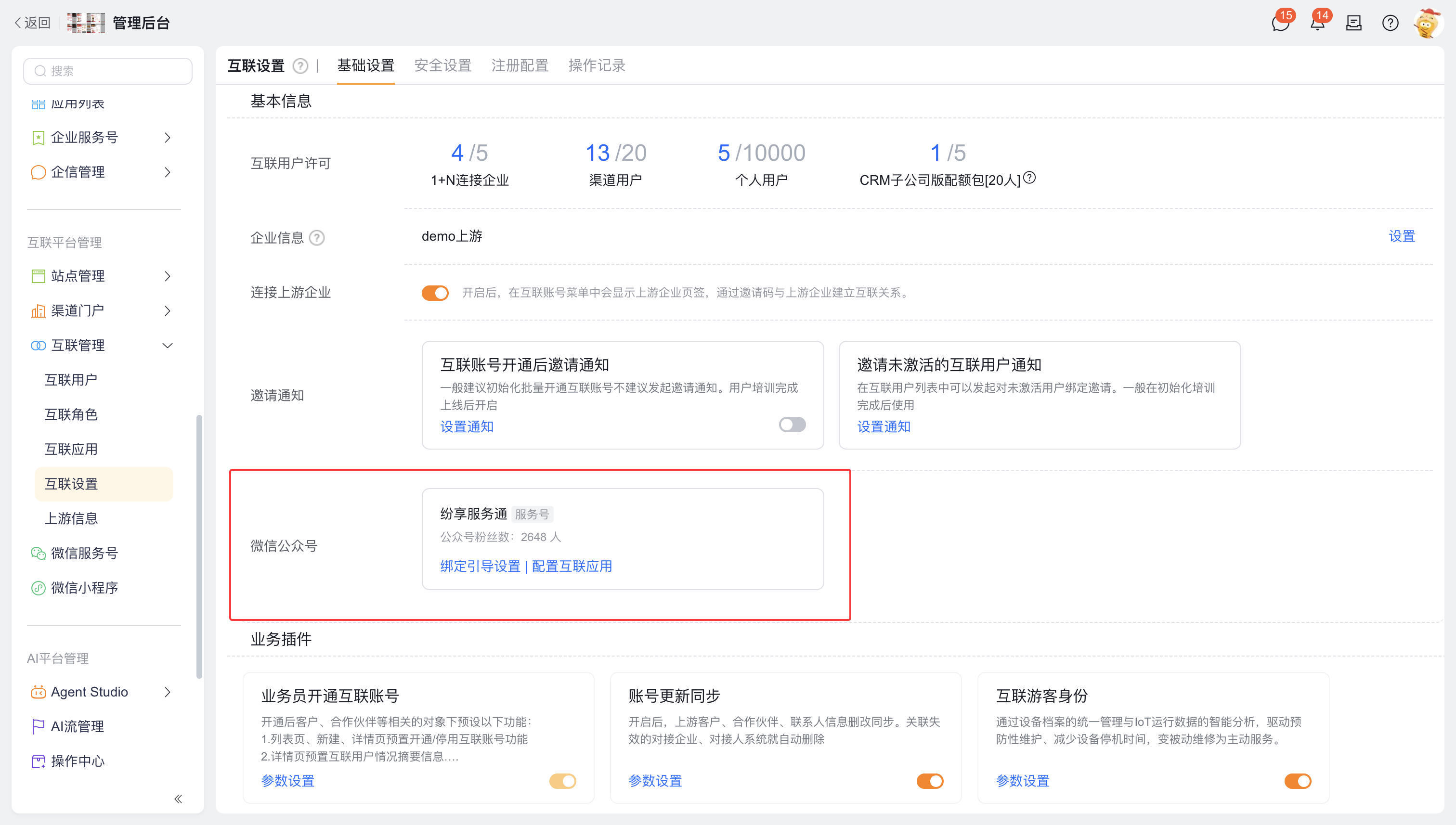
Task: Click the 企业服务号 sidebar icon
Action: pos(38,138)
